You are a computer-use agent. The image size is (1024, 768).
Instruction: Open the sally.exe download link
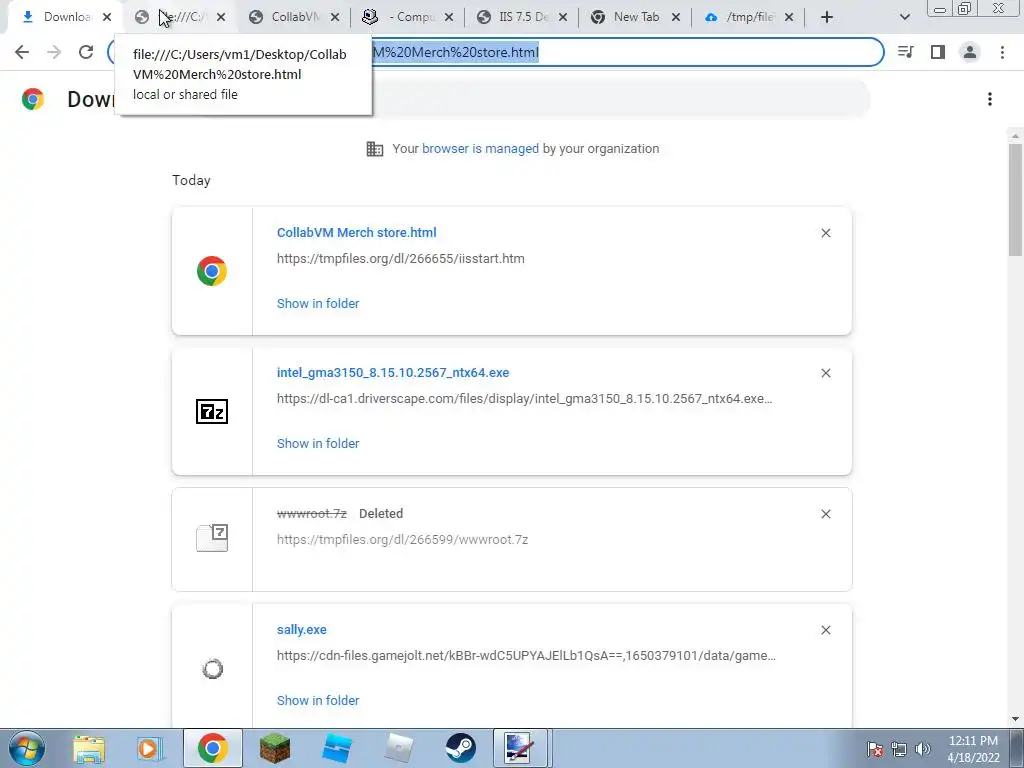point(302,630)
